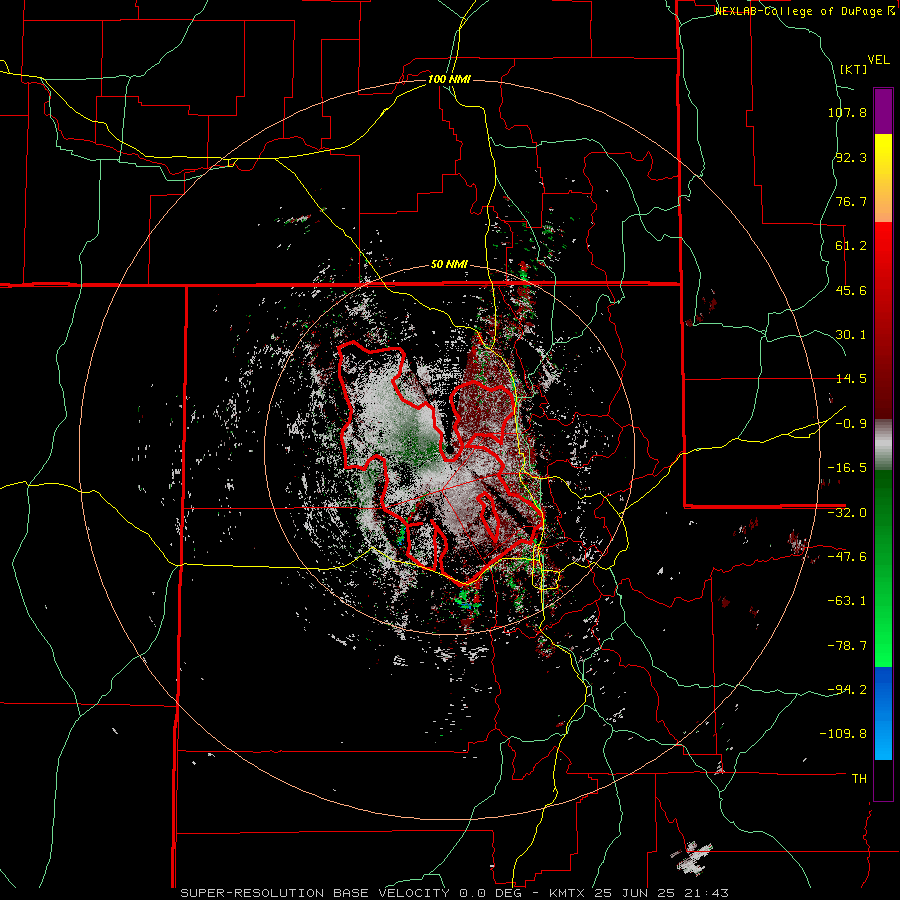Viewport: 900px width, 900px height.
Task: Select the VEL legend title
Action: point(878,60)
